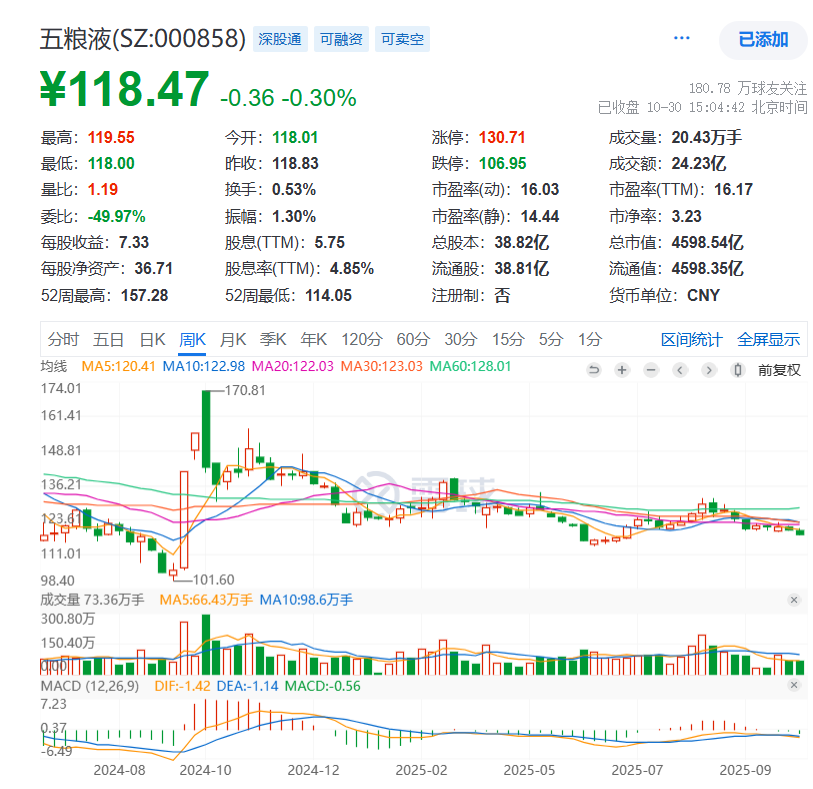The image size is (813, 789).
Task: Click the 可融资 tag
Action: [x=340, y=40]
